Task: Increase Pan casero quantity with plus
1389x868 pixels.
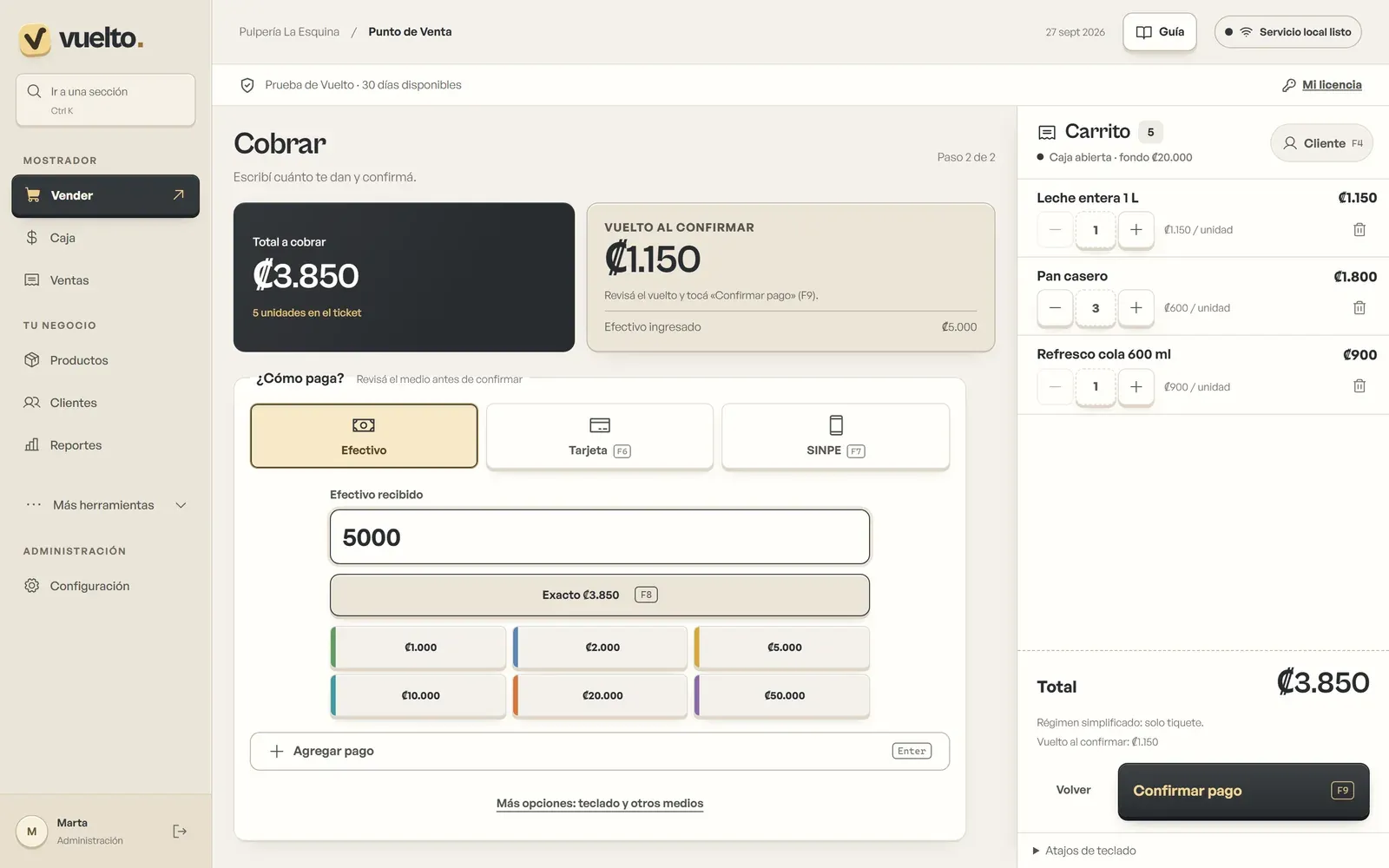Action: 1136,308
